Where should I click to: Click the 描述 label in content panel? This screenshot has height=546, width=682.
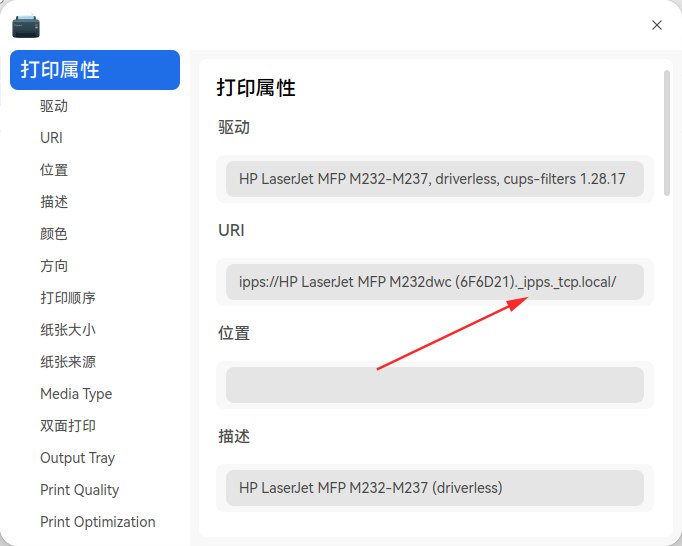pyautogui.click(x=234, y=436)
